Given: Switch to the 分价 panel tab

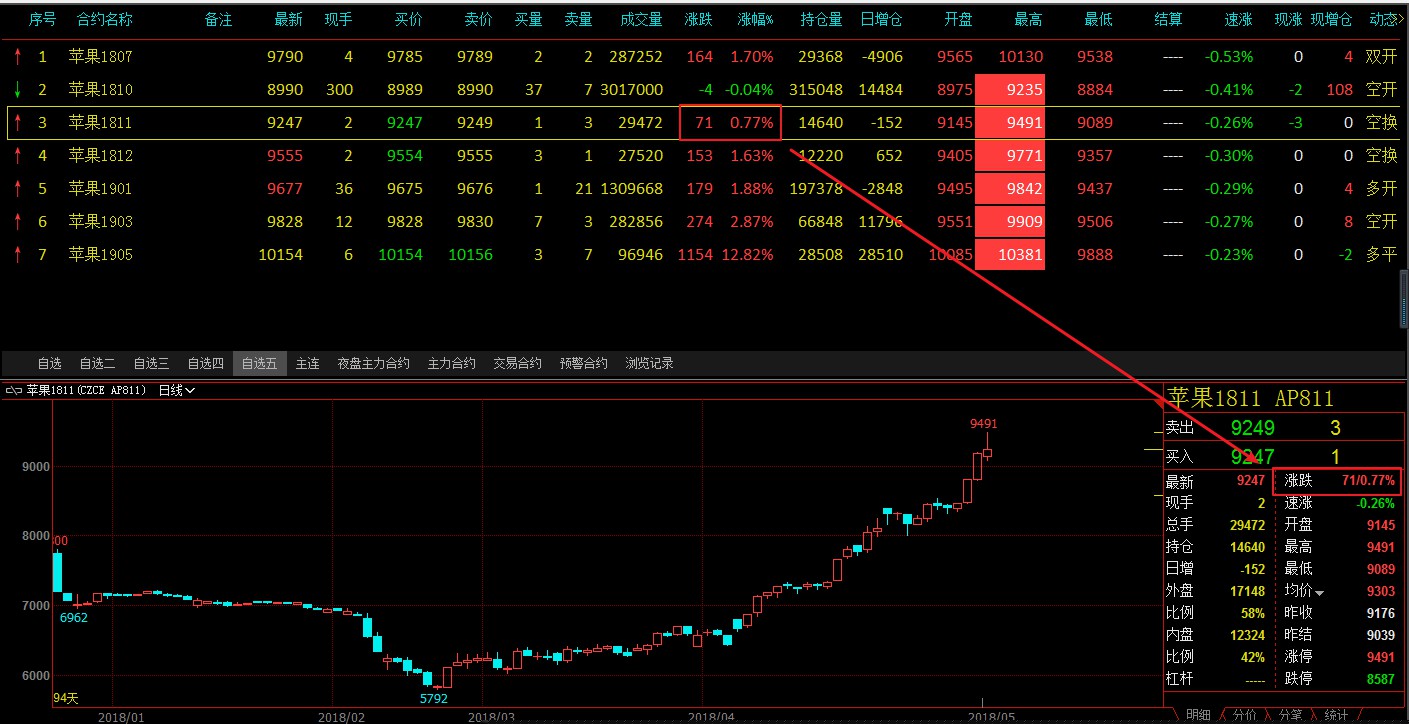Looking at the screenshot, I should [1244, 715].
